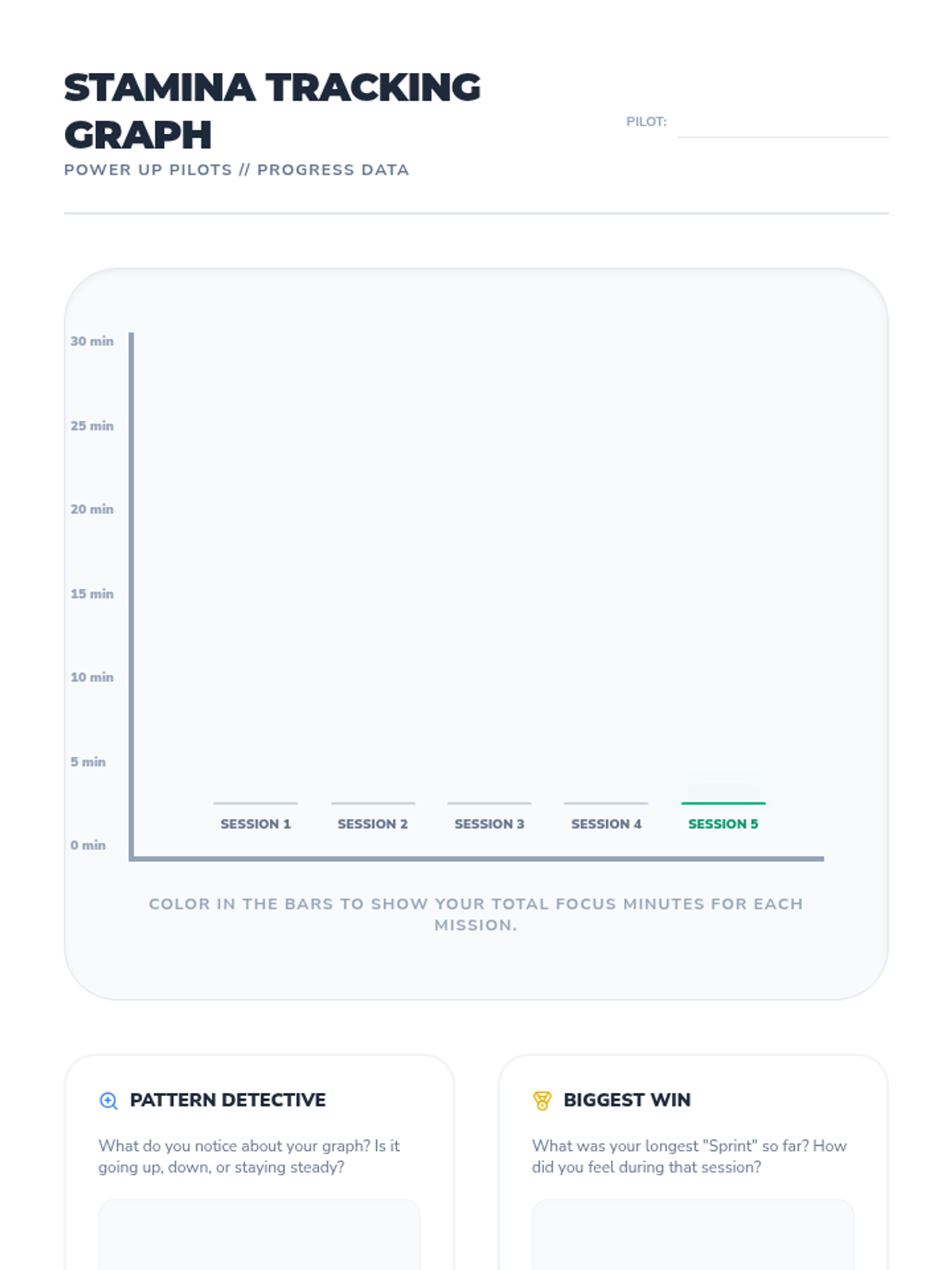
Task: Click the Pattern Detective heading
Action: pos(228,1100)
